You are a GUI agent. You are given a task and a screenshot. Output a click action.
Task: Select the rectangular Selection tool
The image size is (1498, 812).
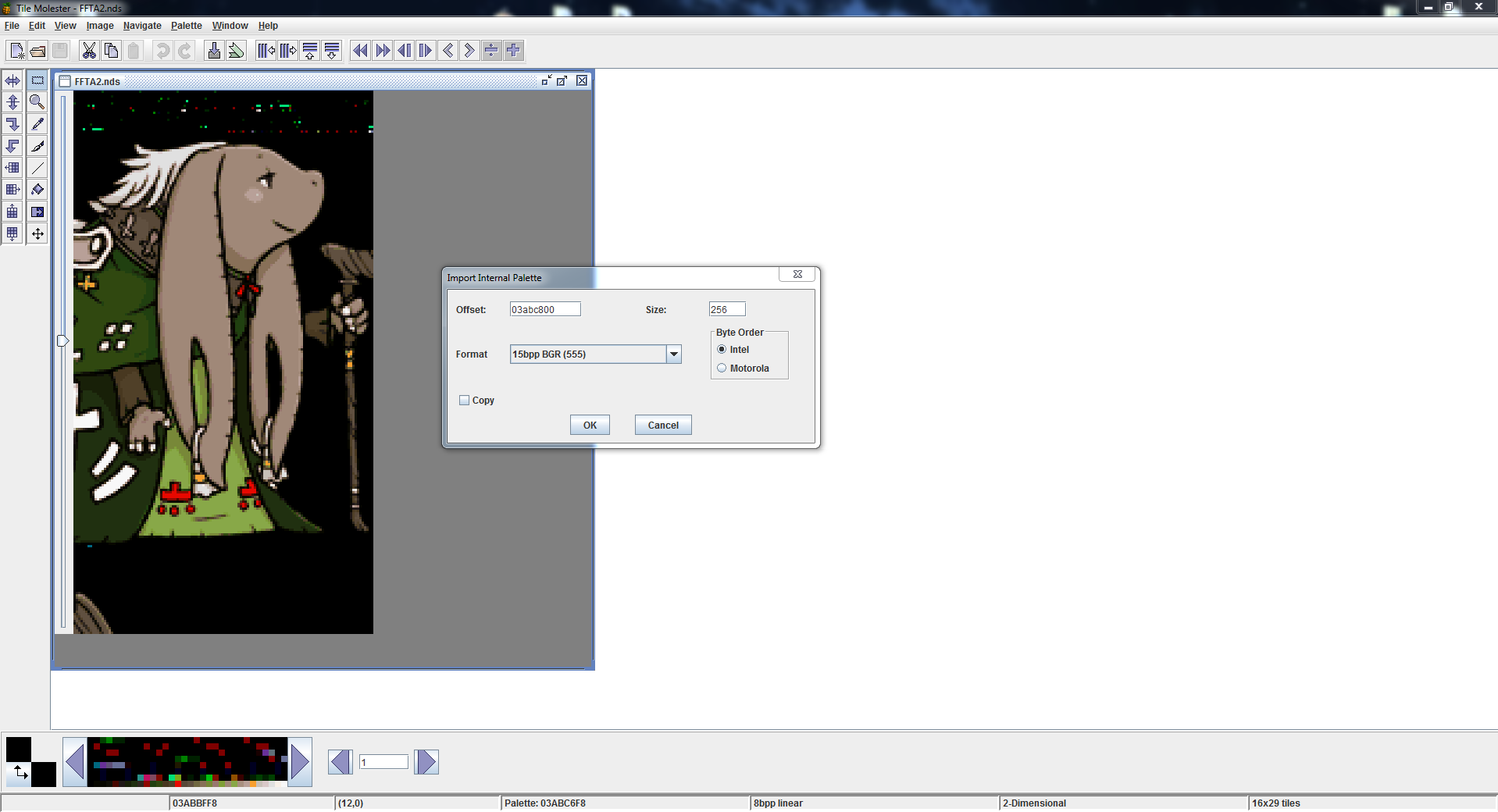point(37,80)
